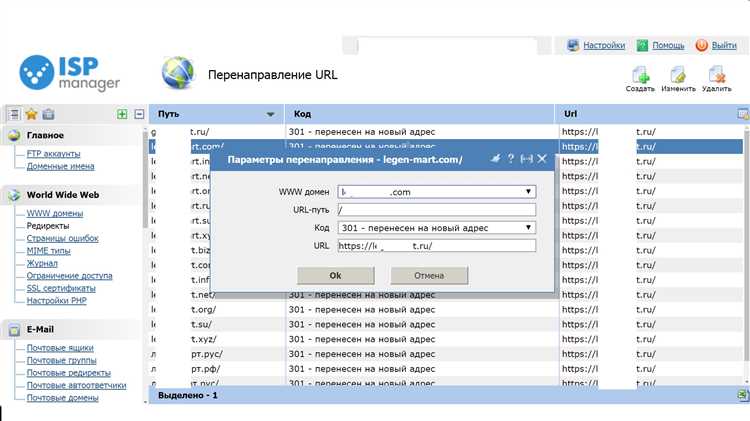This screenshot has width=750, height=421.
Task: Open Ограничение доступа in sidebar
Action: point(69,275)
